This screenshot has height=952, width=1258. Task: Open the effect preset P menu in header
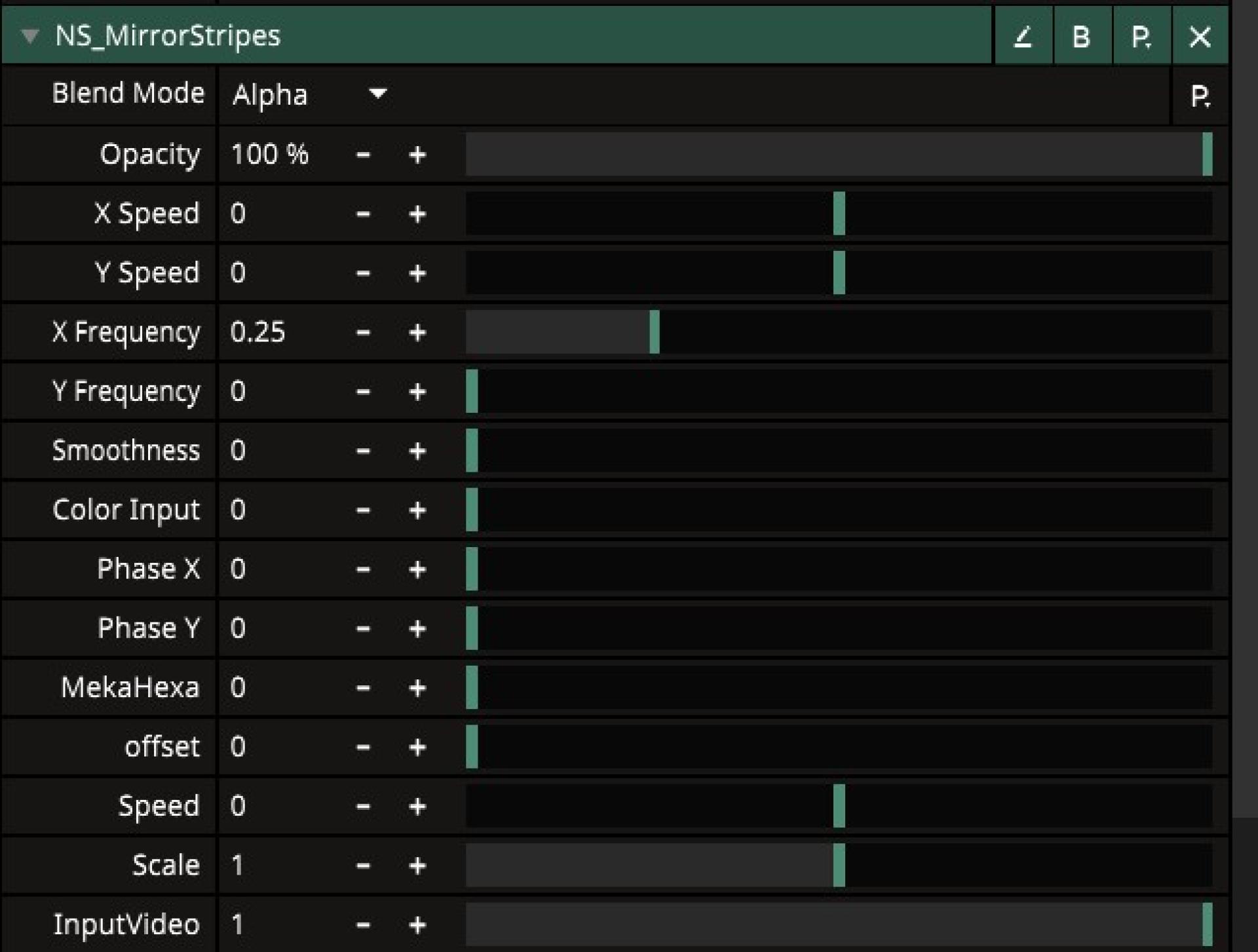point(1141,37)
